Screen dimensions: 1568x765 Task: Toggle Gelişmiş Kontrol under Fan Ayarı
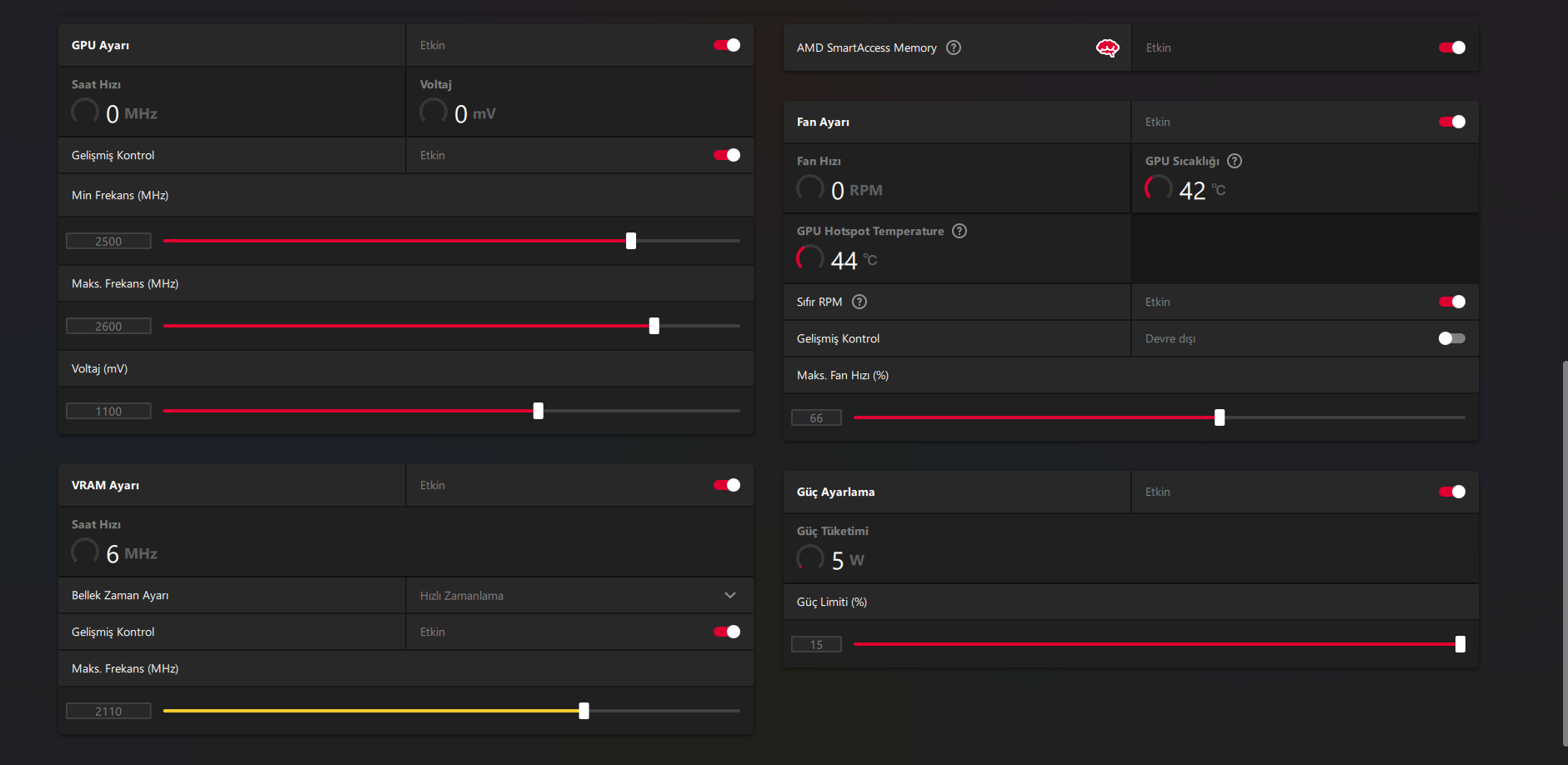coord(1451,338)
